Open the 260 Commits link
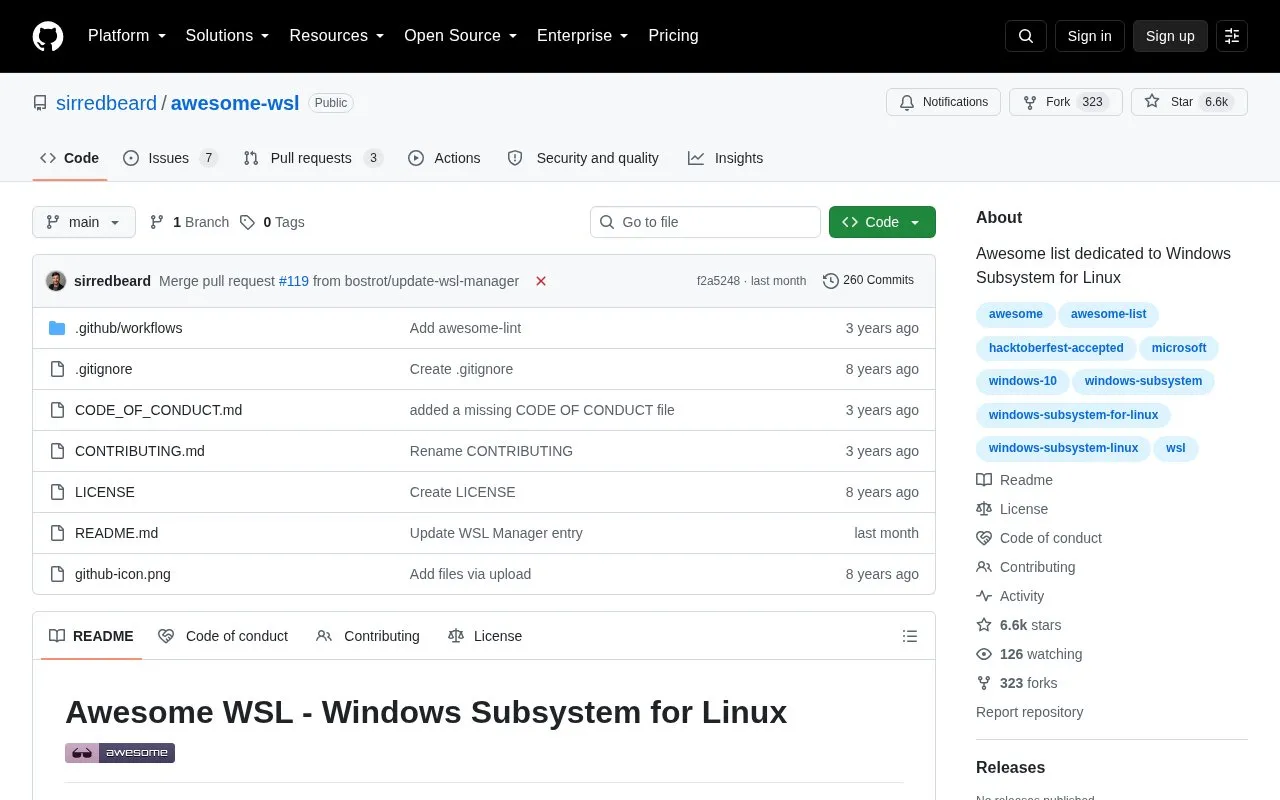Image resolution: width=1280 pixels, height=800 pixels. click(868, 281)
